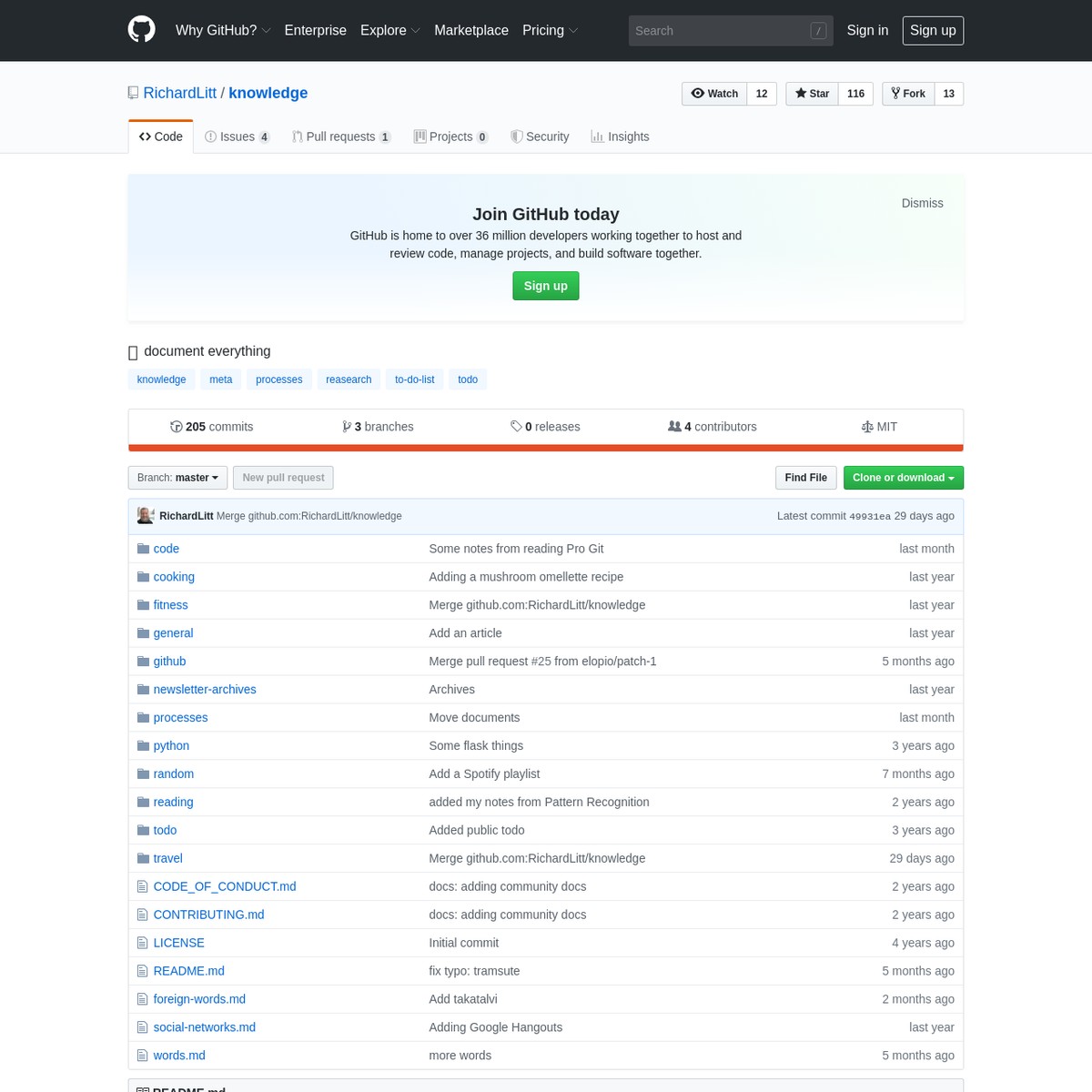
Task: Open the MIT license link
Action: point(879,427)
